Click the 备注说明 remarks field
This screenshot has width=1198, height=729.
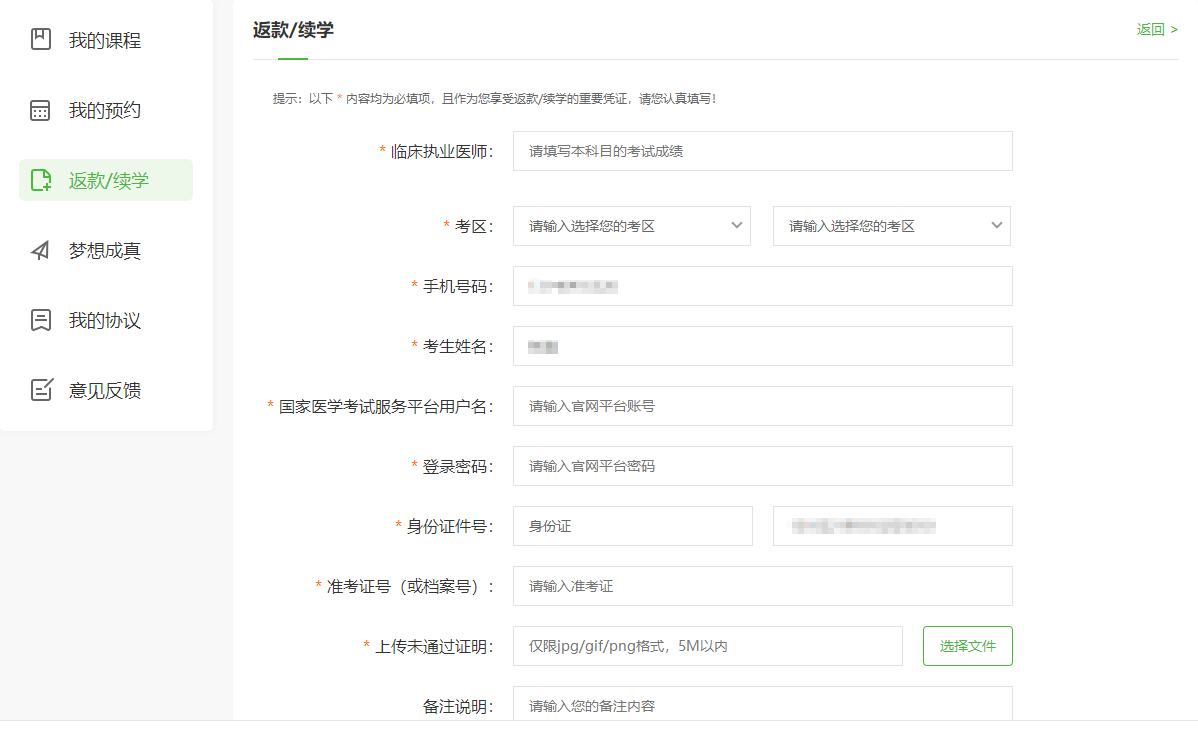pyautogui.click(x=762, y=704)
